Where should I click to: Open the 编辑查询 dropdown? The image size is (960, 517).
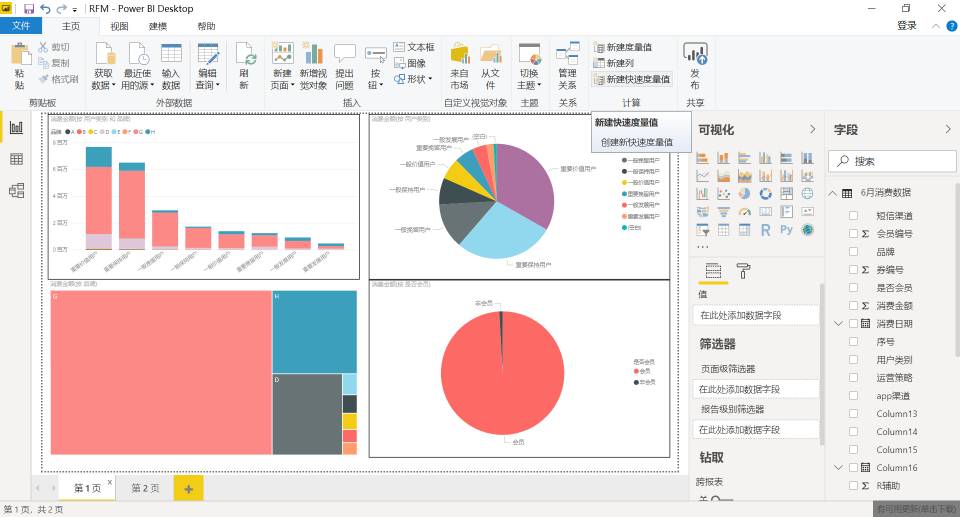(x=208, y=66)
